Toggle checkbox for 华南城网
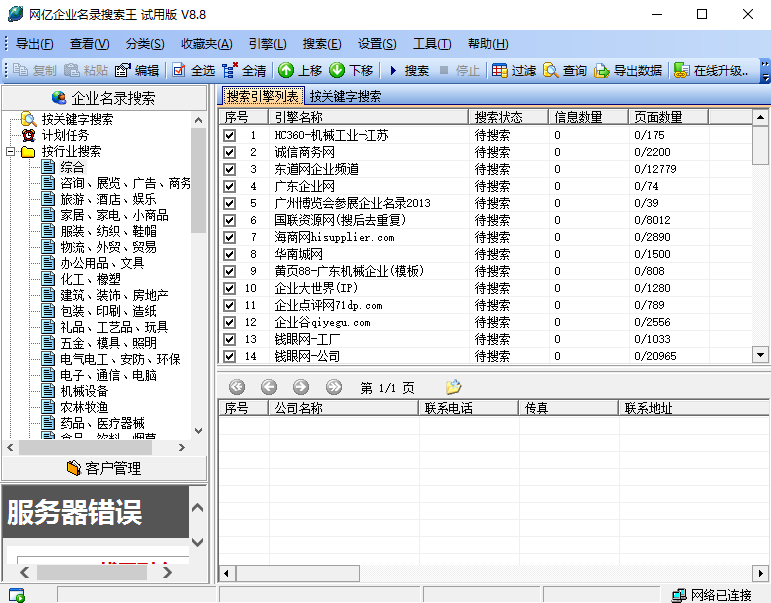This screenshot has height=603, width=771. pyautogui.click(x=230, y=254)
